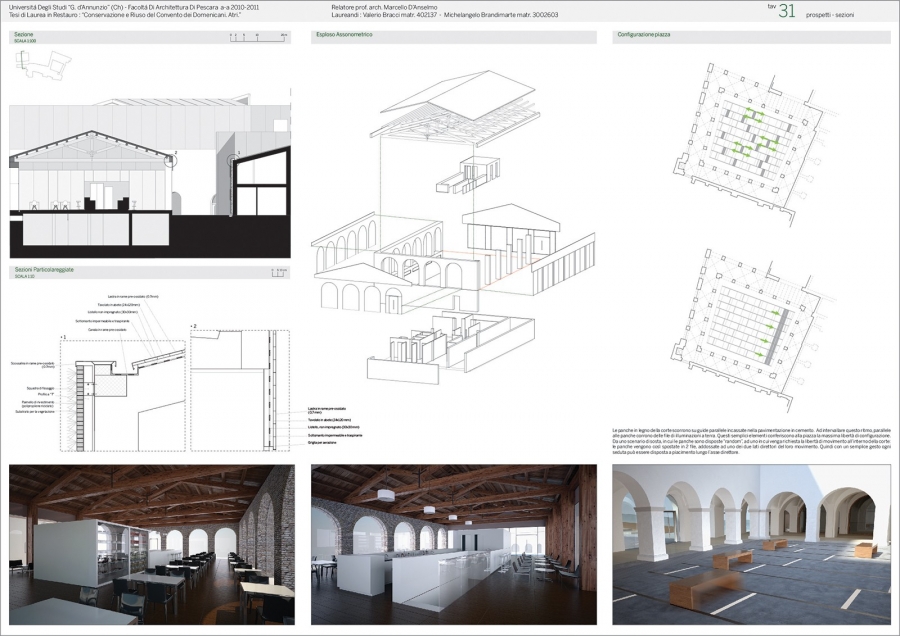The image size is (900, 636).
Task: Click the scale bar beside Sezioni Particolareggiate
Action: [280, 270]
